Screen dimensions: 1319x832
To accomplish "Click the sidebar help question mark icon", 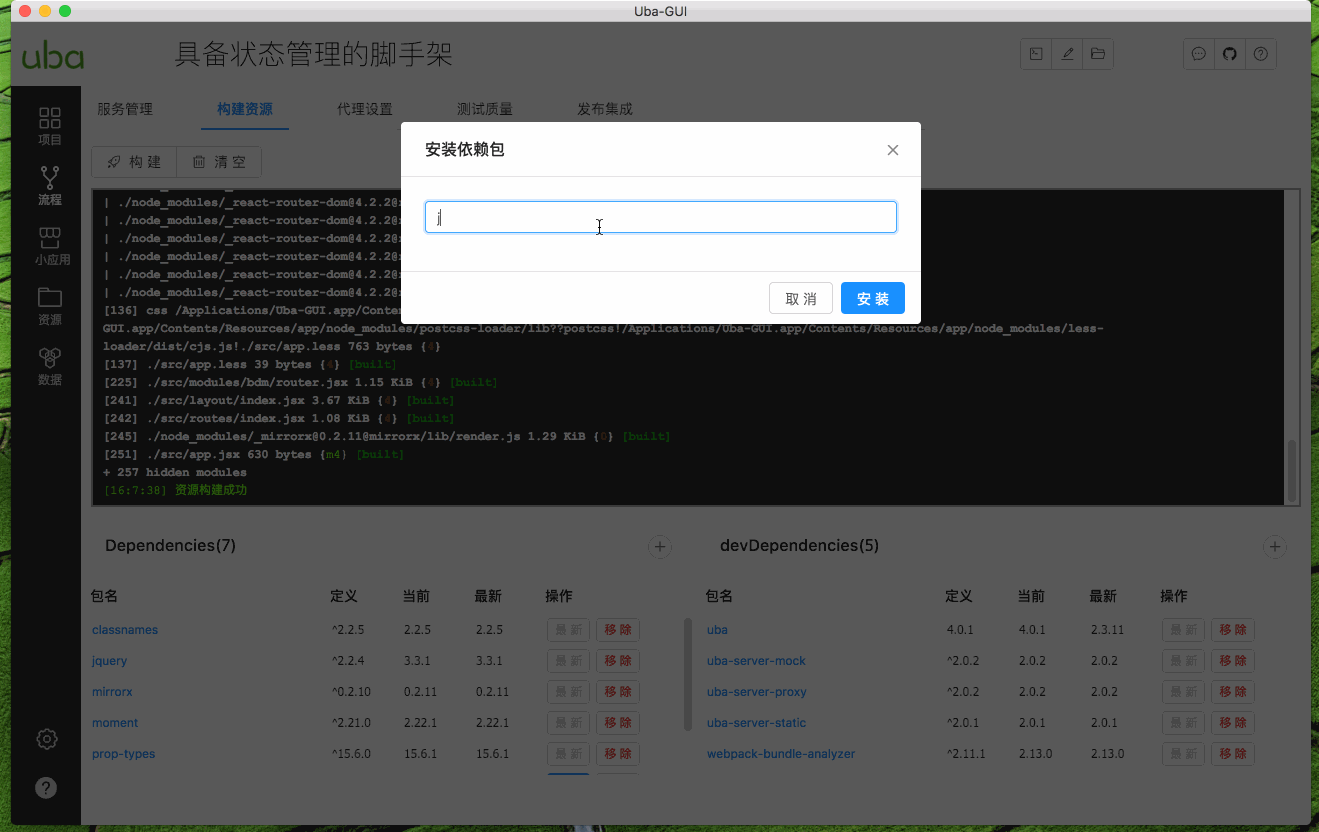I will coord(47,787).
